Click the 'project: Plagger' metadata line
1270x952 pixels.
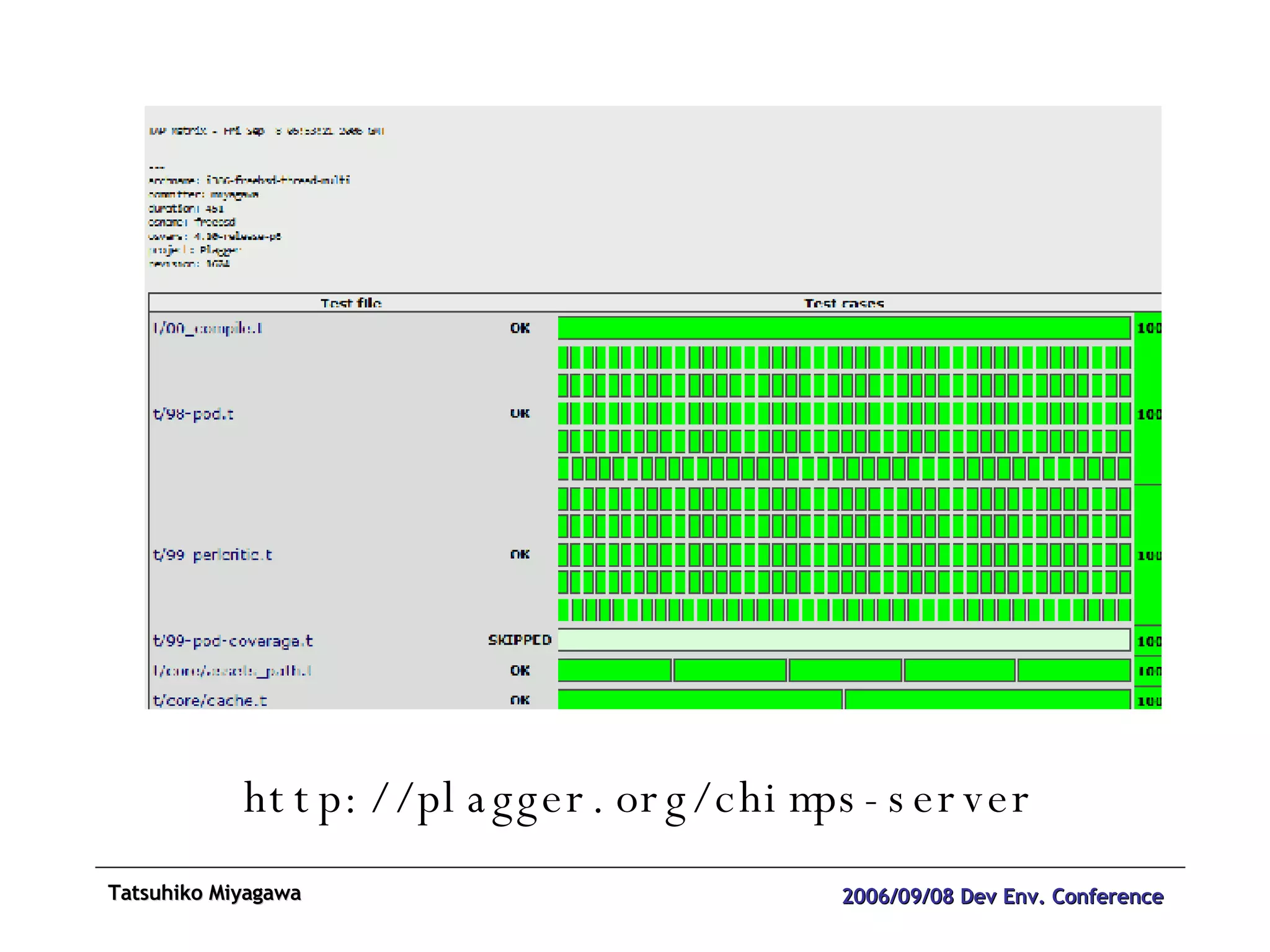[x=195, y=250]
